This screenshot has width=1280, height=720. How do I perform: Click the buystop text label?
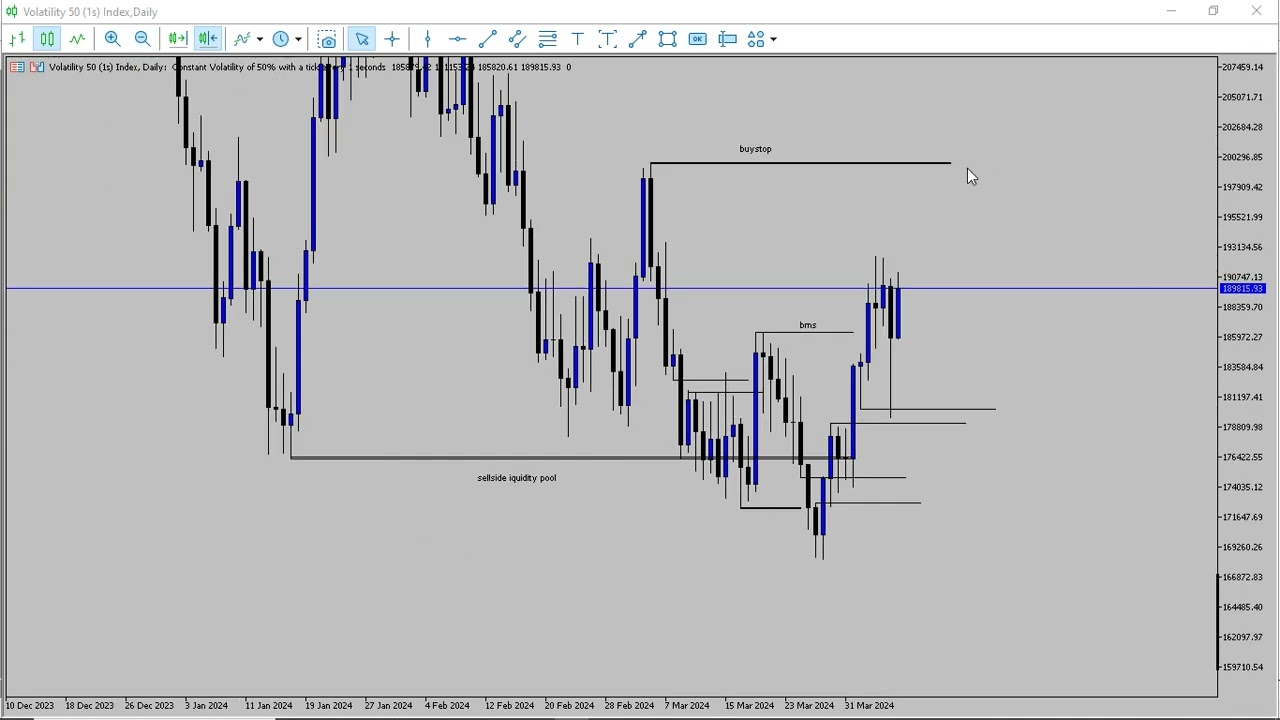coord(755,149)
